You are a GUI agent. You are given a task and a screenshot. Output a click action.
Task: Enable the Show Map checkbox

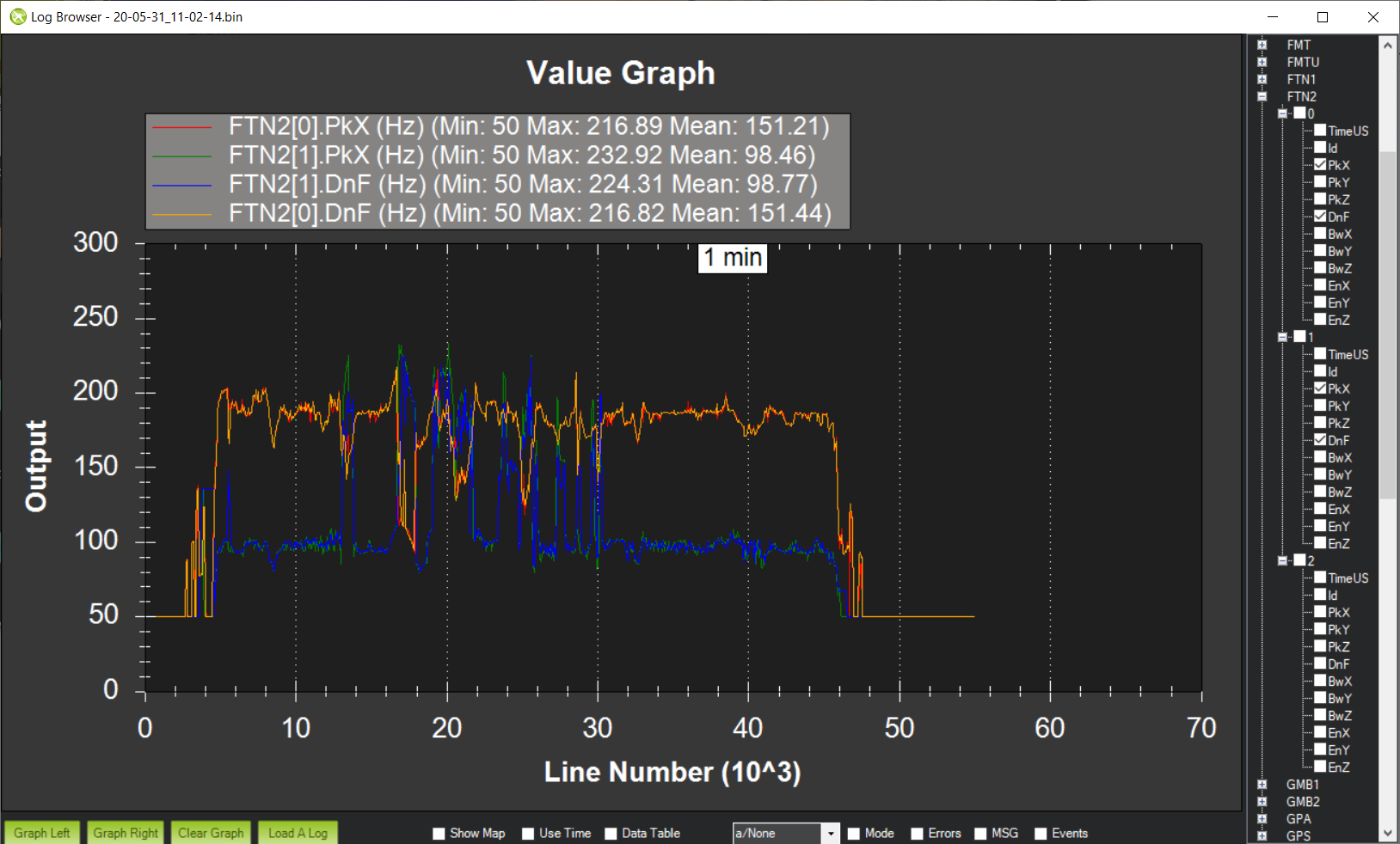coord(439,834)
